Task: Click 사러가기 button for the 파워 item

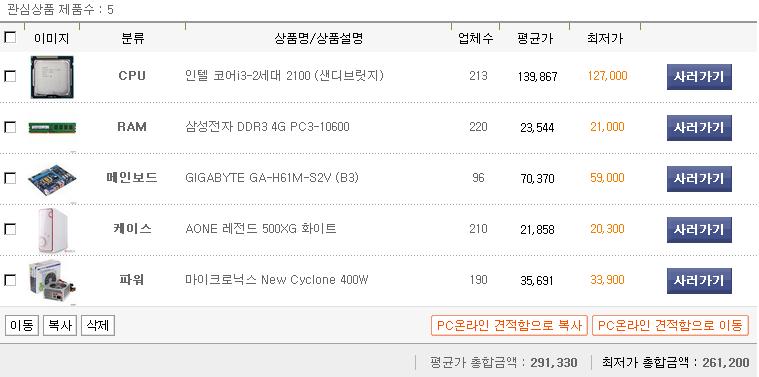Action: tap(699, 281)
